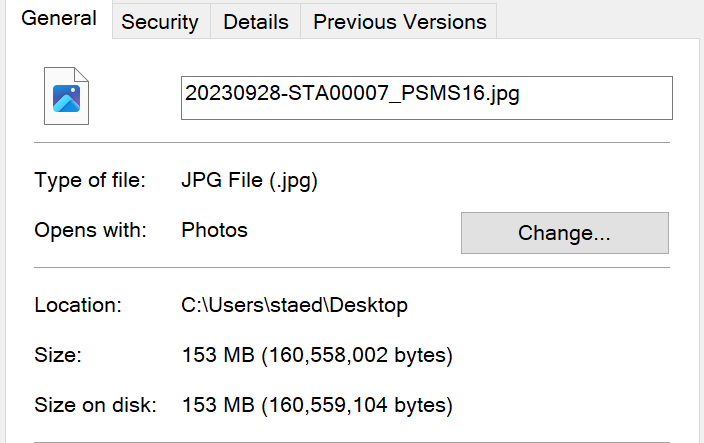Switch to the Security tab
704x443 pixels.
tap(161, 22)
